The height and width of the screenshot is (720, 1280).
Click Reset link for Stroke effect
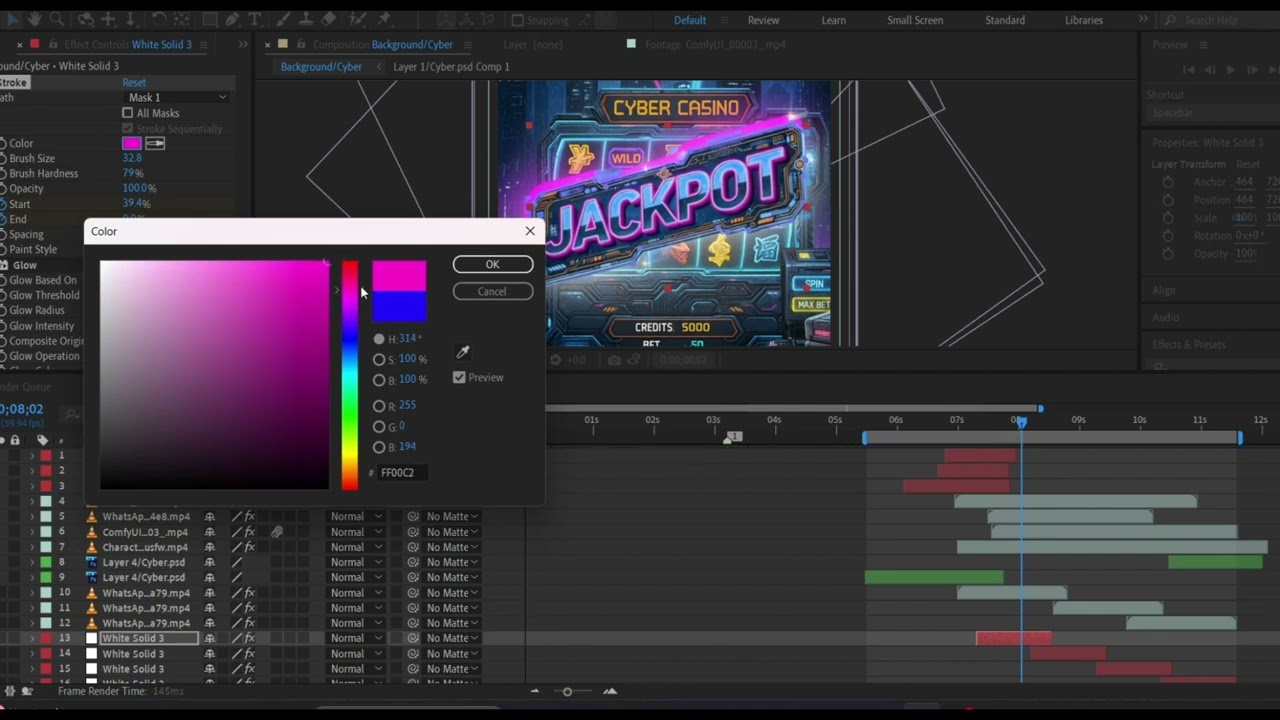[x=134, y=83]
